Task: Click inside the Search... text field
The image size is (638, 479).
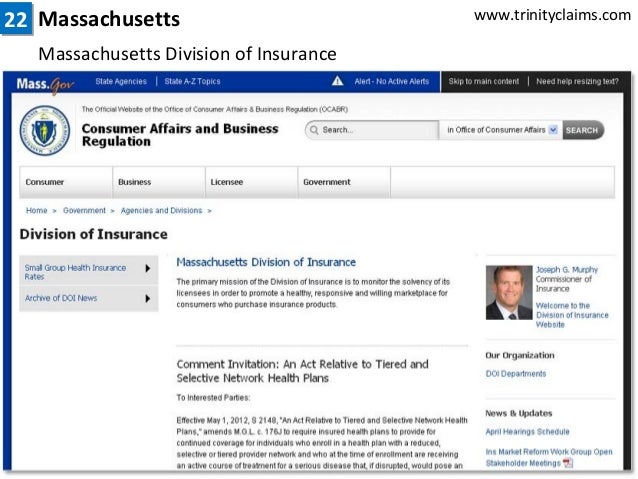Action: coord(372,130)
